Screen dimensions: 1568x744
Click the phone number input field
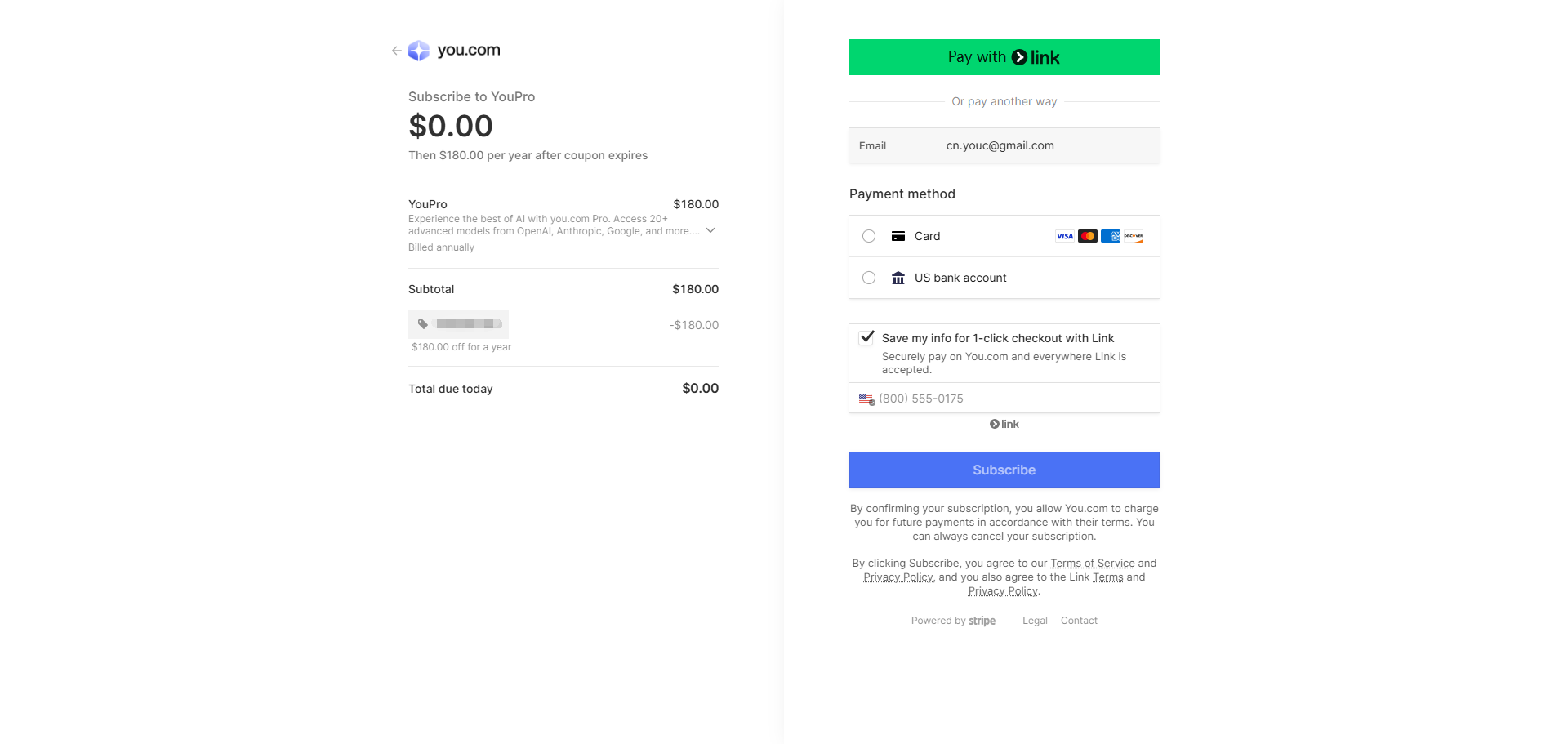click(x=1004, y=399)
